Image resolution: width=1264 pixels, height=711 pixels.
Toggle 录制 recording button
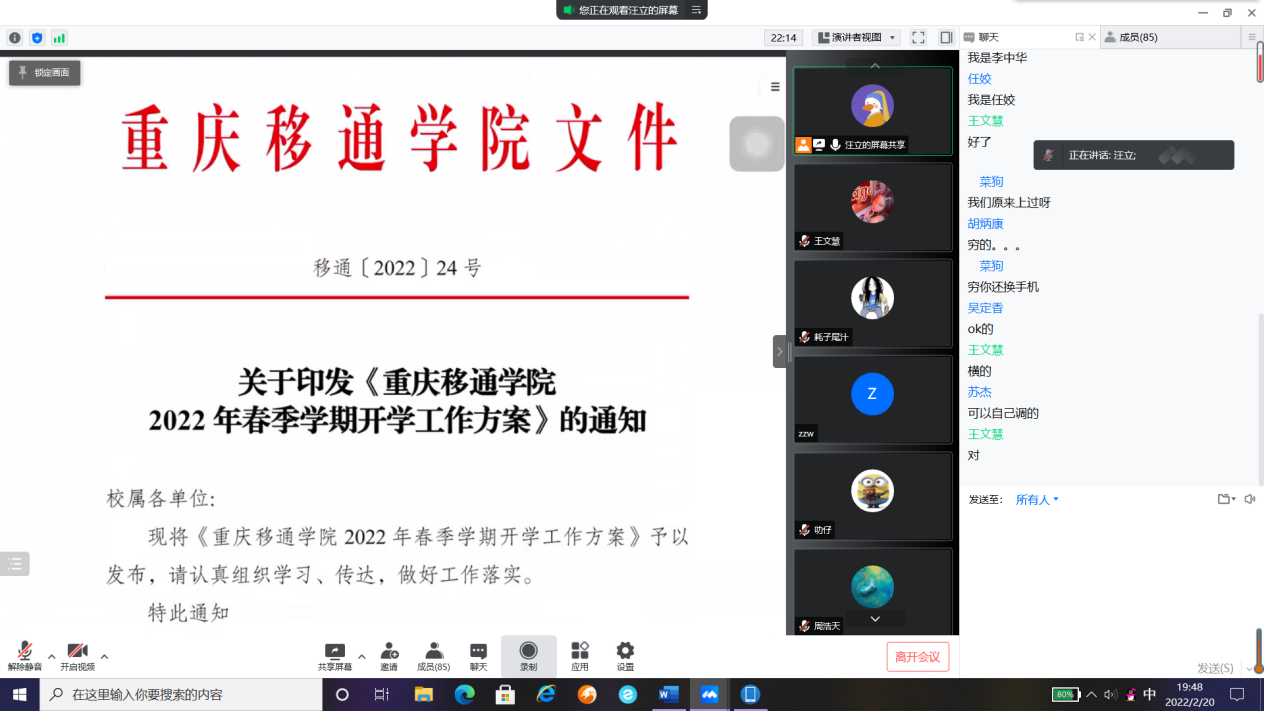[528, 656]
